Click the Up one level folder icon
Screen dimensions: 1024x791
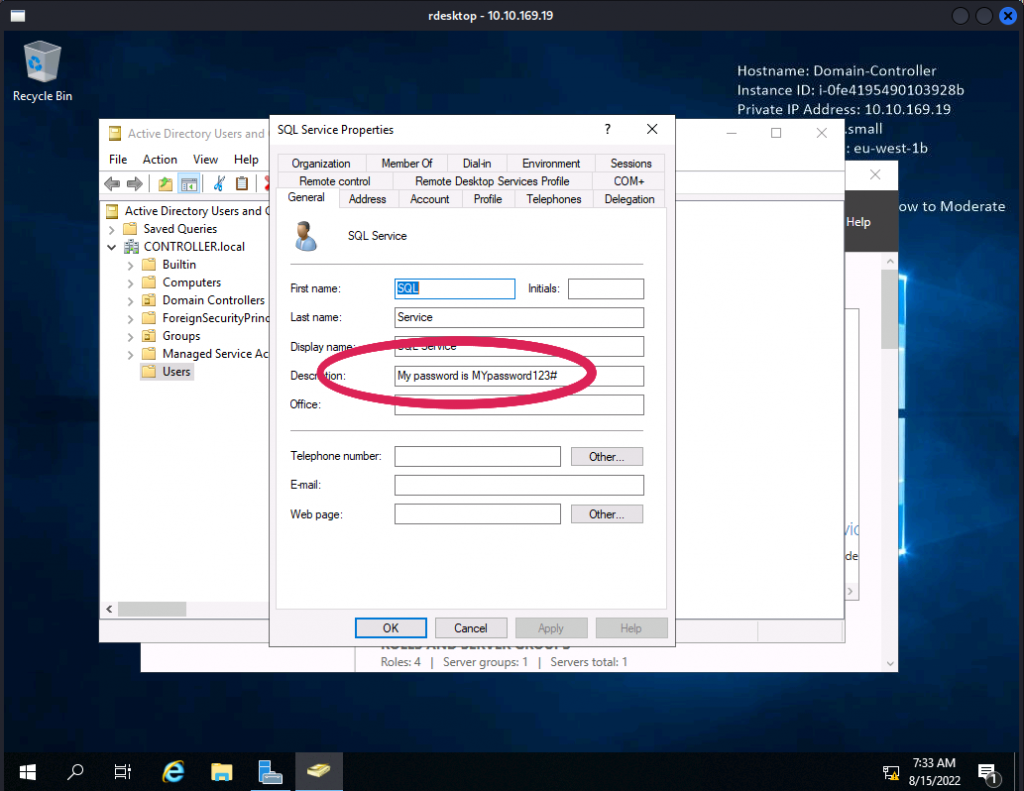(x=165, y=183)
